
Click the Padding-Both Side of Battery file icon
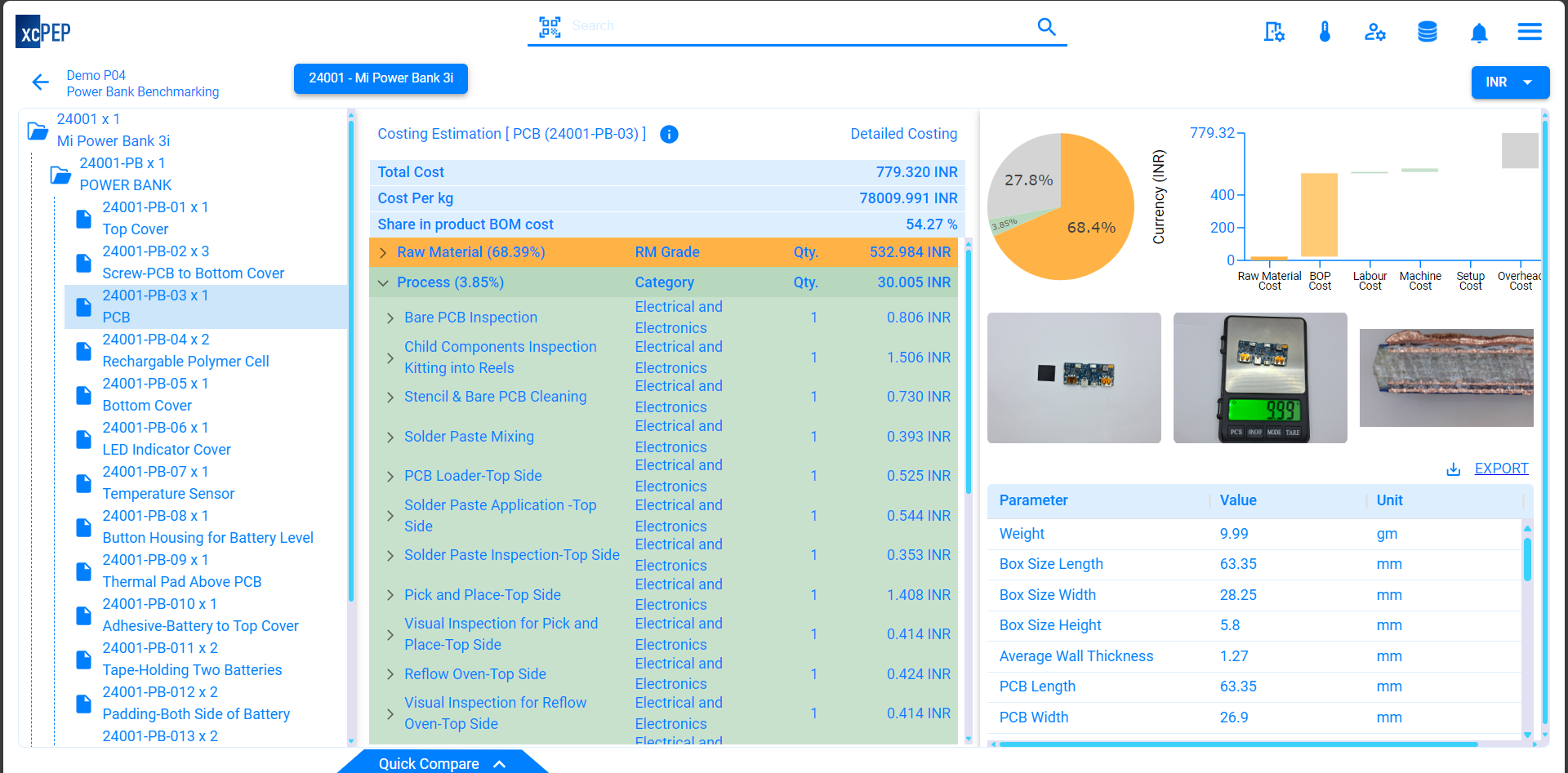(x=83, y=704)
